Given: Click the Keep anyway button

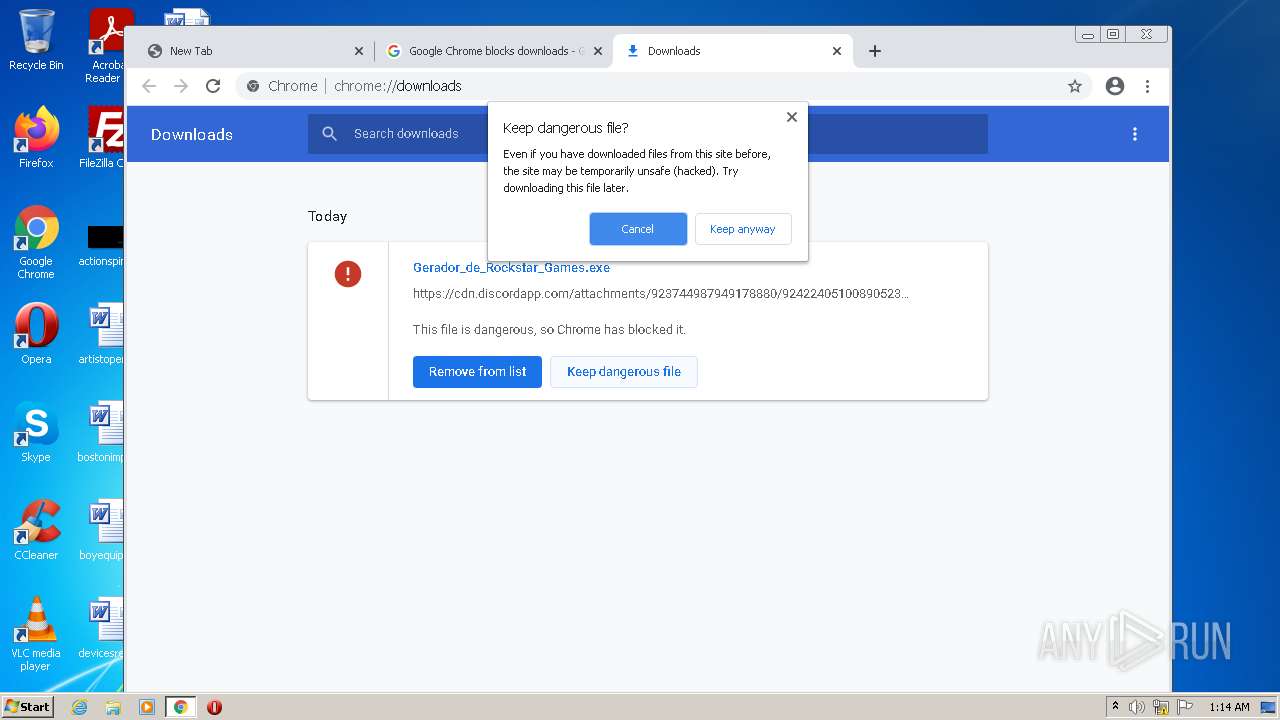Looking at the screenshot, I should [743, 229].
